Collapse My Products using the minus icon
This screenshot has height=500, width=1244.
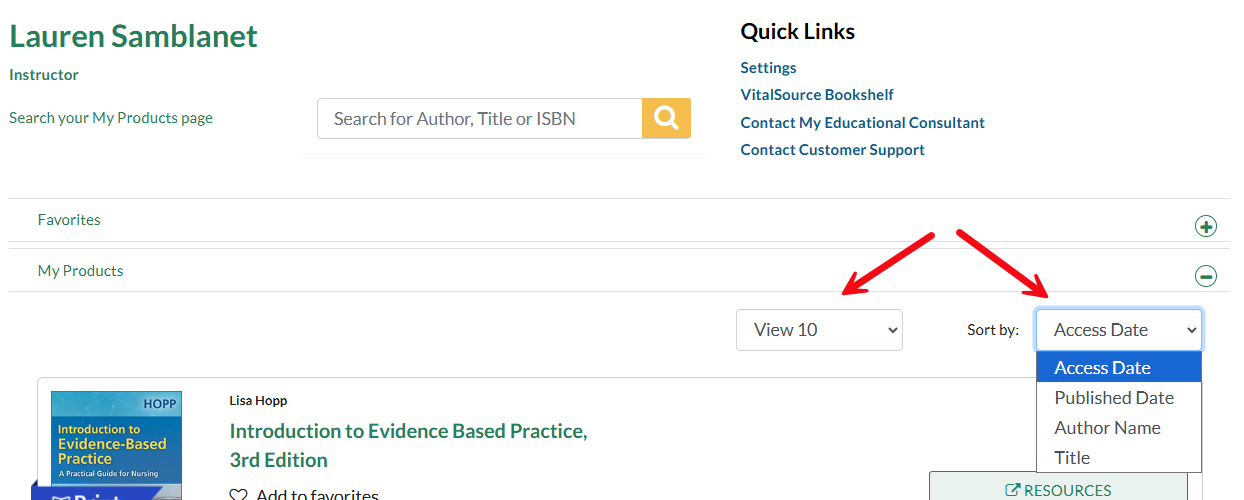(x=1206, y=276)
